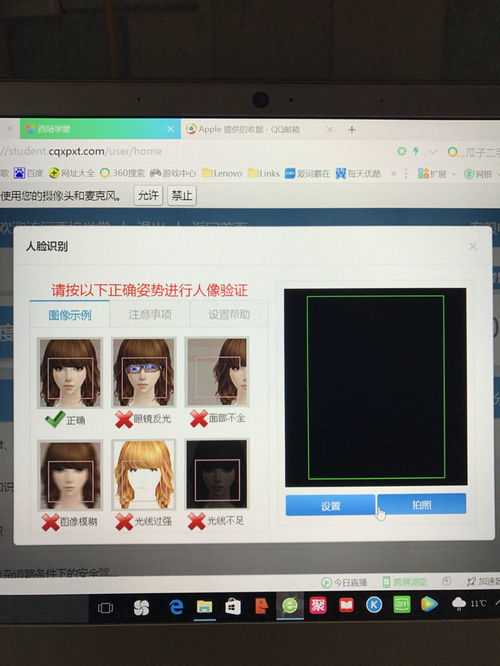Click the Task View taskbar icon
Image resolution: width=500 pixels, height=666 pixels.
(x=105, y=608)
